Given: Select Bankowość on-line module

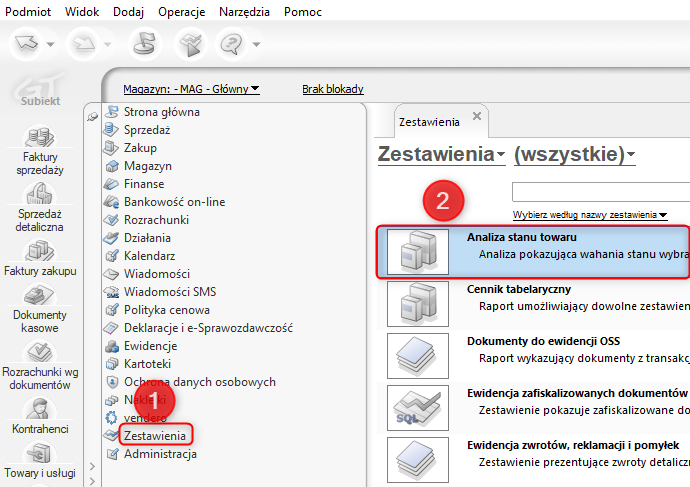Looking at the screenshot, I should tap(174, 202).
